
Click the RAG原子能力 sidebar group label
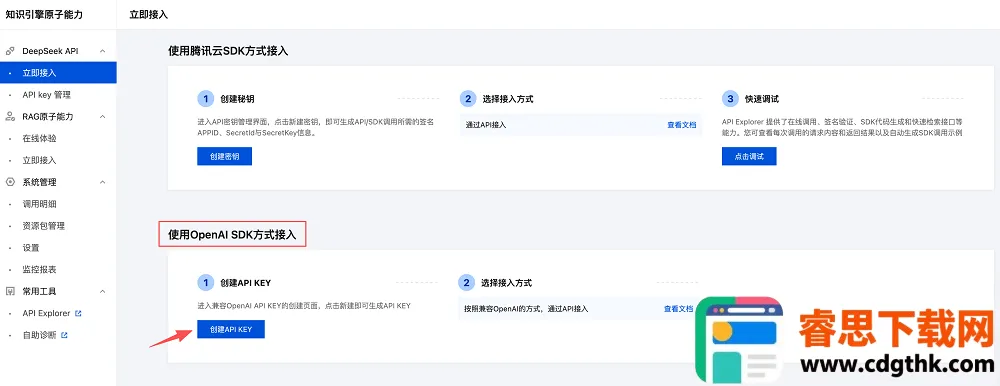(48, 117)
